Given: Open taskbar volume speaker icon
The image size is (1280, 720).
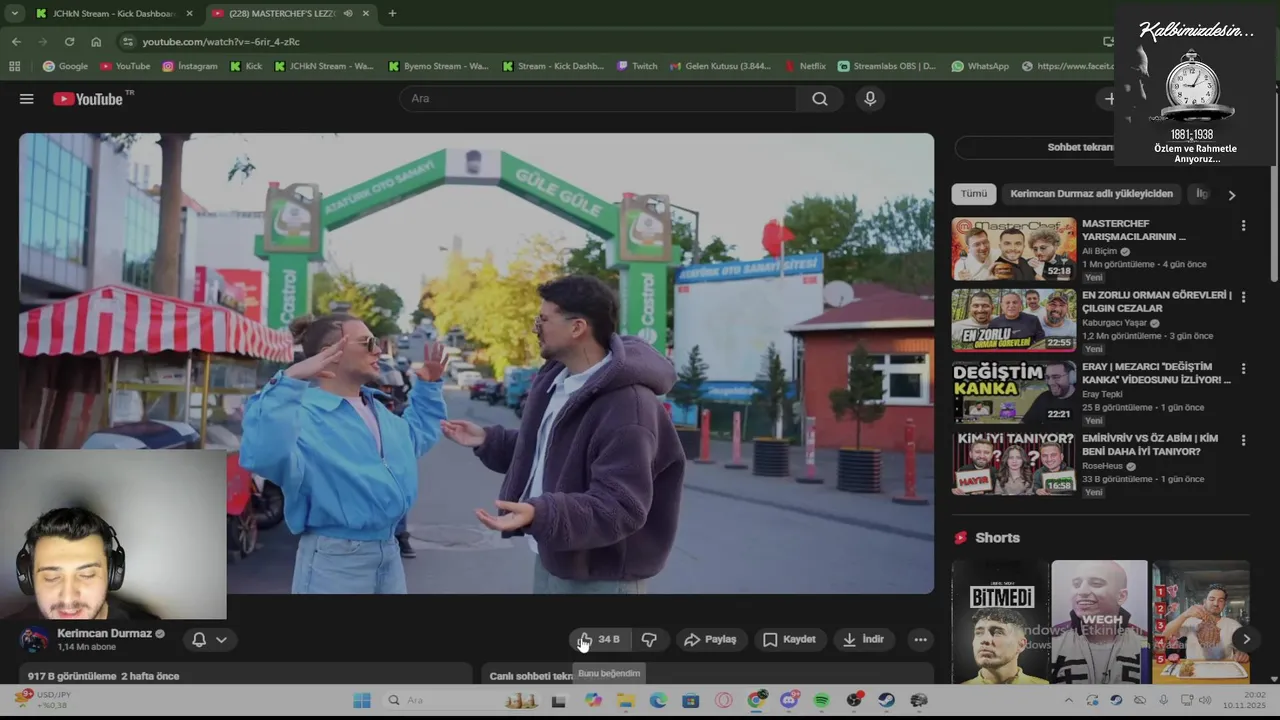Looking at the screenshot, I should (1205, 700).
